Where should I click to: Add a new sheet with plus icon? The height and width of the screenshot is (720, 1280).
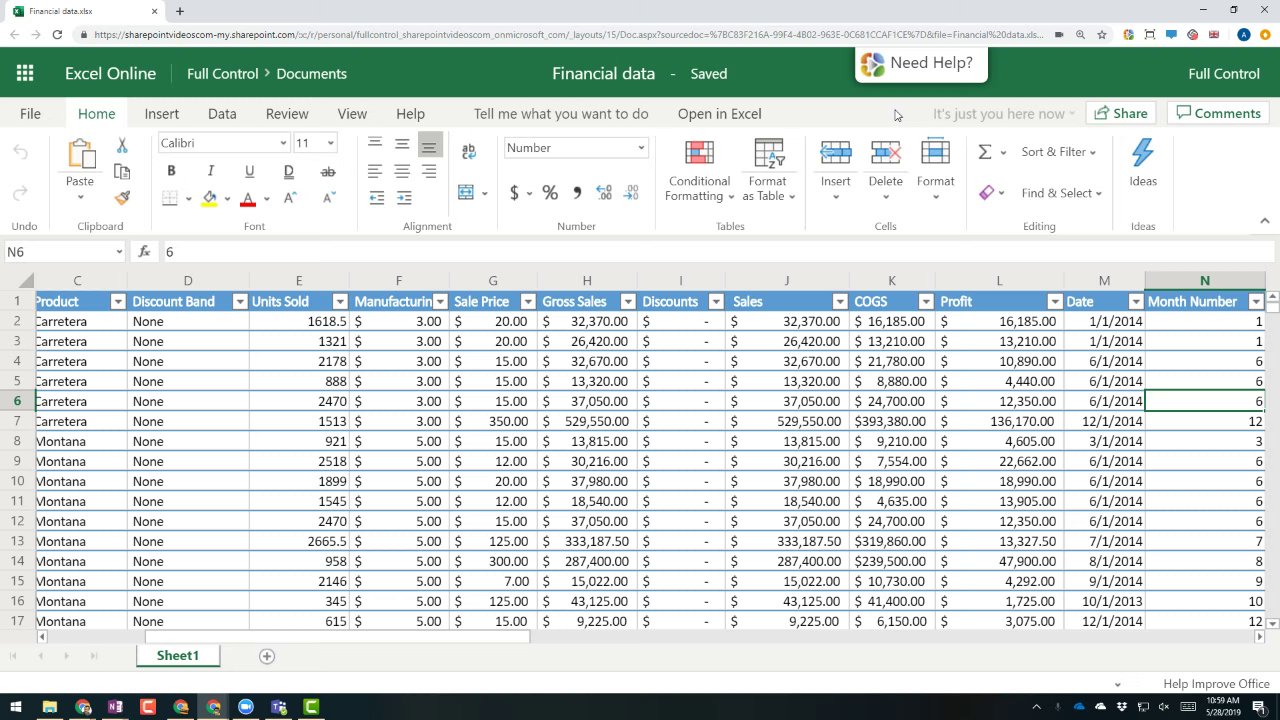click(267, 656)
